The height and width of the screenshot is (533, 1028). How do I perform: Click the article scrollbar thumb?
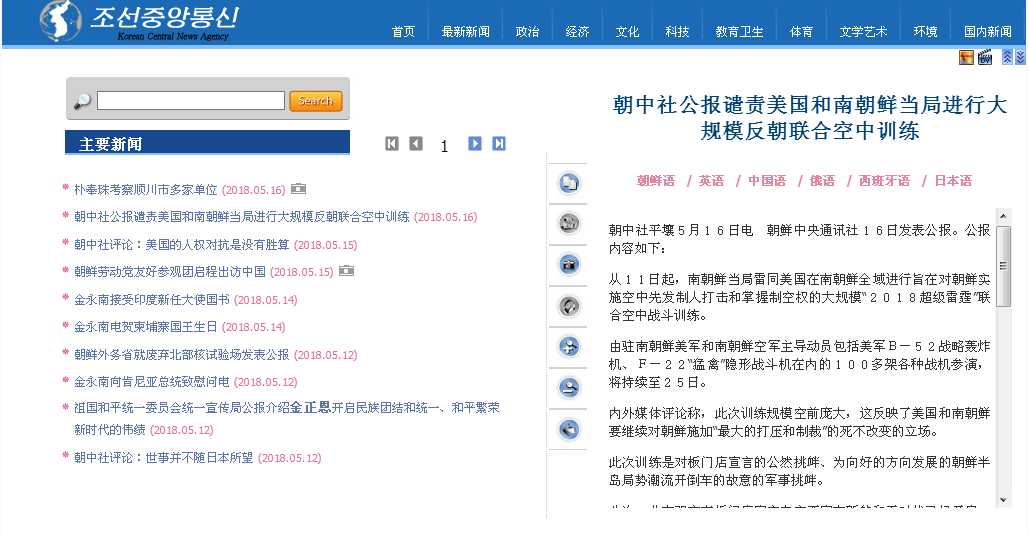1003,266
